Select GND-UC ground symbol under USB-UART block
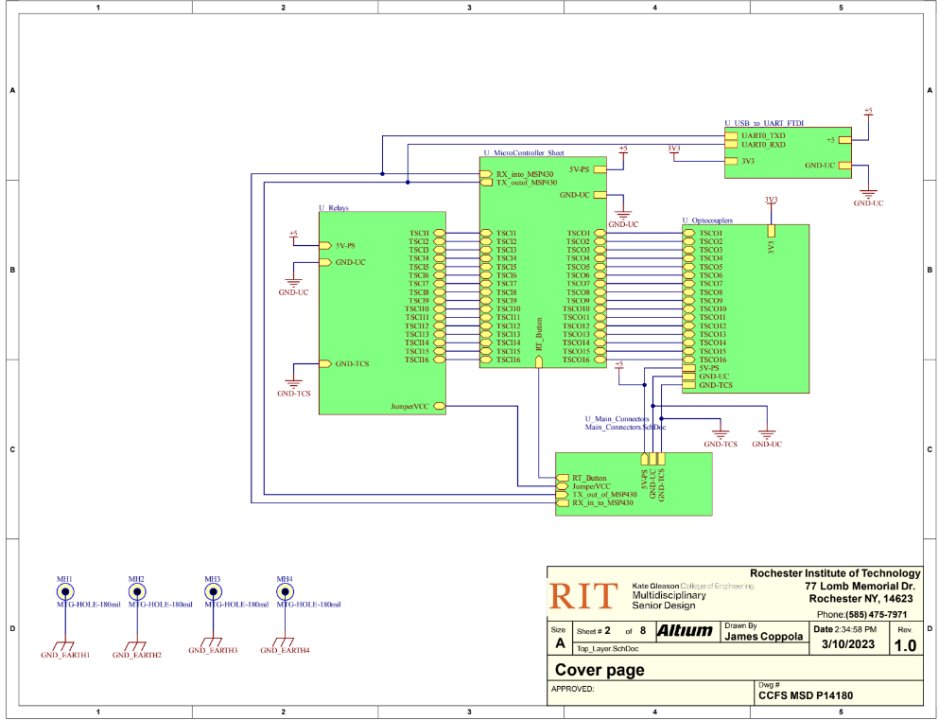Image resolution: width=939 pixels, height=720 pixels. (868, 194)
